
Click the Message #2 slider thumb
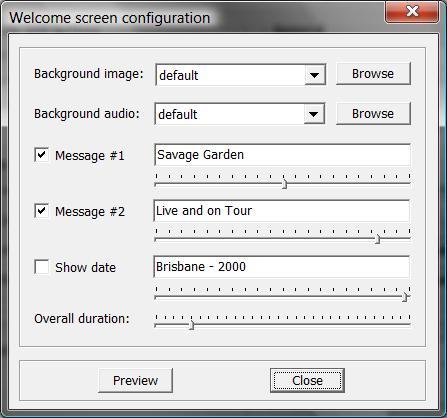click(377, 239)
